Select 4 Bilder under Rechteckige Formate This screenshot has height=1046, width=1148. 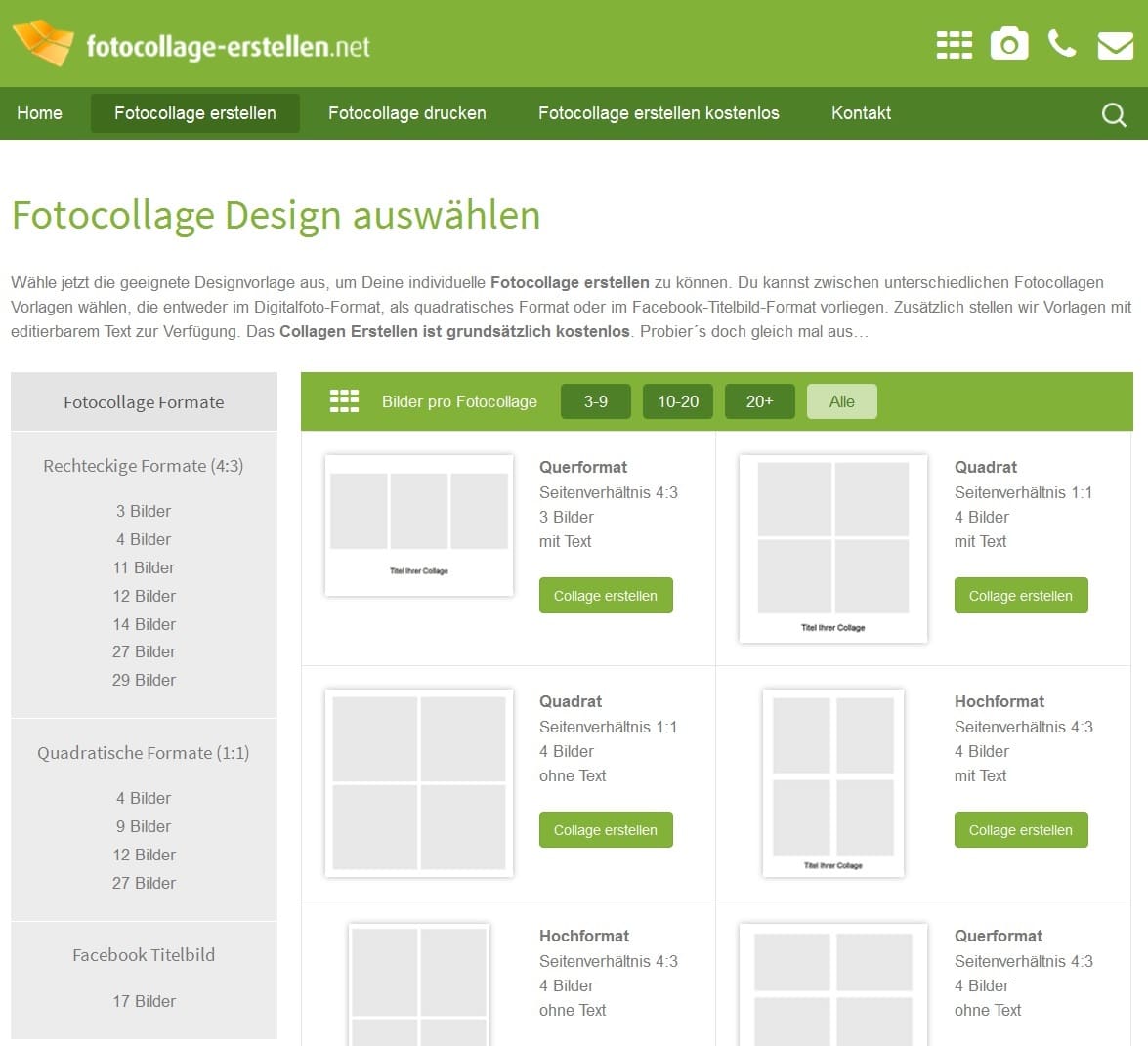[x=144, y=539]
